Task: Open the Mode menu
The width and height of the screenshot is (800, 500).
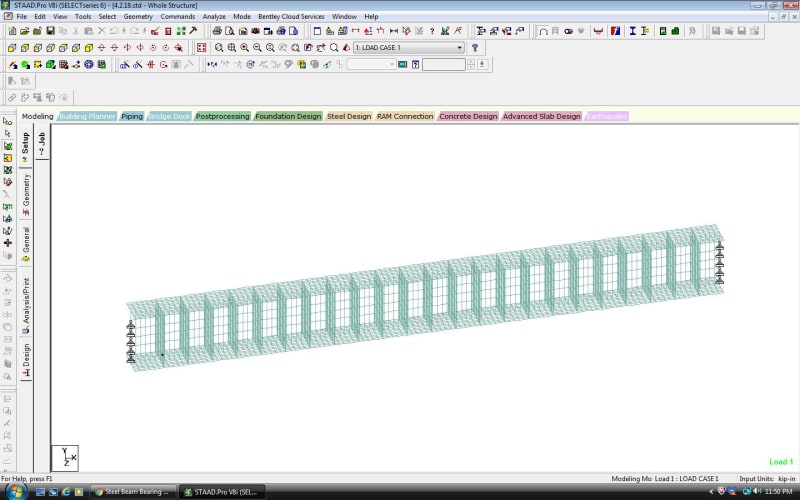Action: (242, 16)
